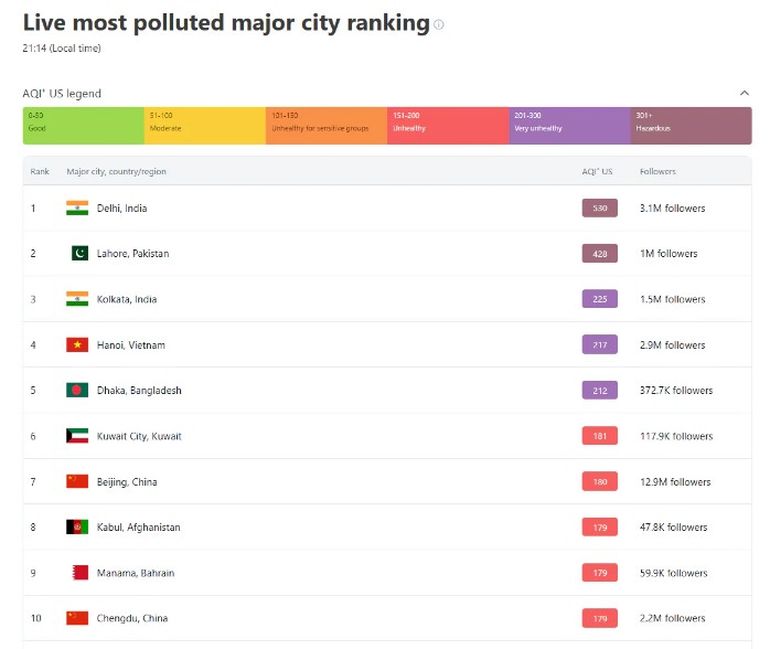The image size is (770, 649).
Task: Open the Hanoi, Vietnam city link
Action: pyautogui.click(x=131, y=345)
